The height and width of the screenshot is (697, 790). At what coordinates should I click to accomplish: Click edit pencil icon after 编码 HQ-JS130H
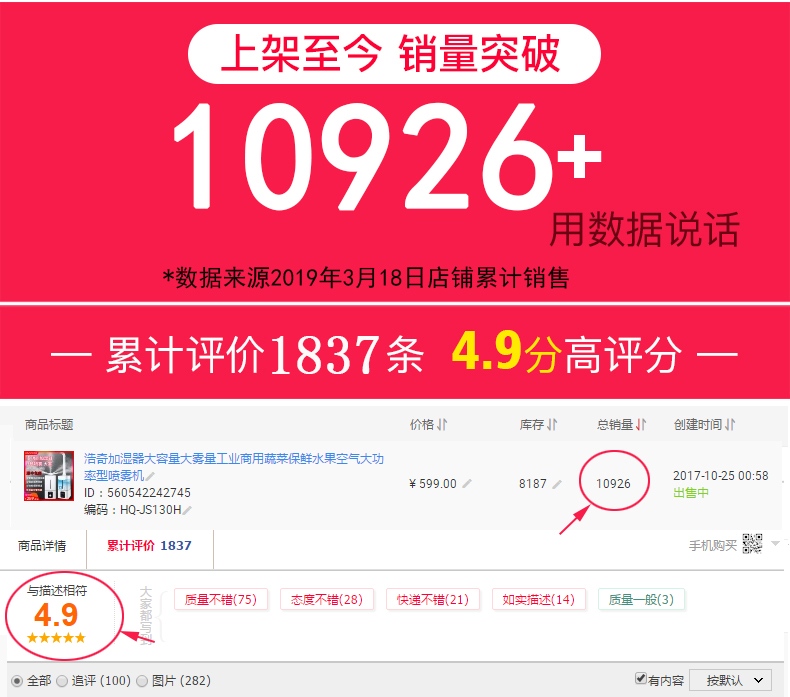click(x=187, y=511)
